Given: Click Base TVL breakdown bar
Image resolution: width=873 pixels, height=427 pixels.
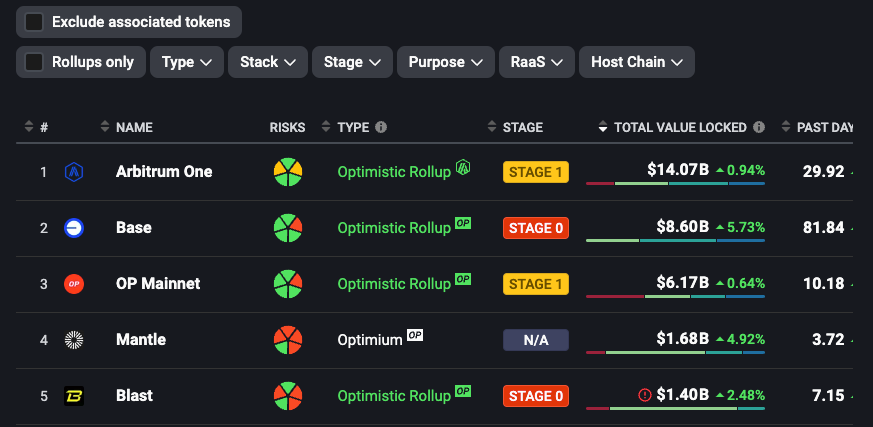Looking at the screenshot, I should point(675,241).
